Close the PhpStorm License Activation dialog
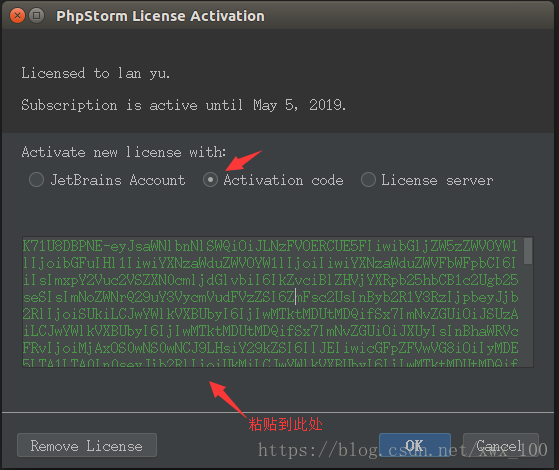The height and width of the screenshot is (470, 559). point(17,16)
